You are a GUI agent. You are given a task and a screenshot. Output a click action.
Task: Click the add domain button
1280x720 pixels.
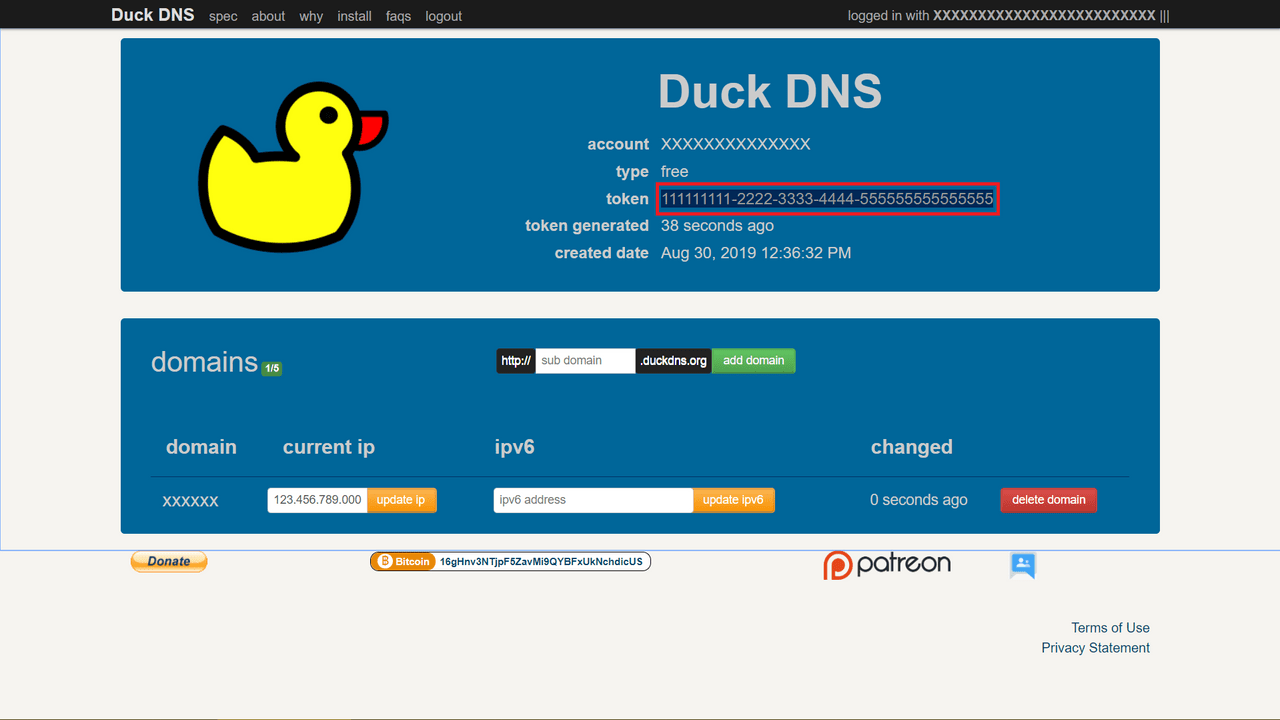click(x=754, y=361)
